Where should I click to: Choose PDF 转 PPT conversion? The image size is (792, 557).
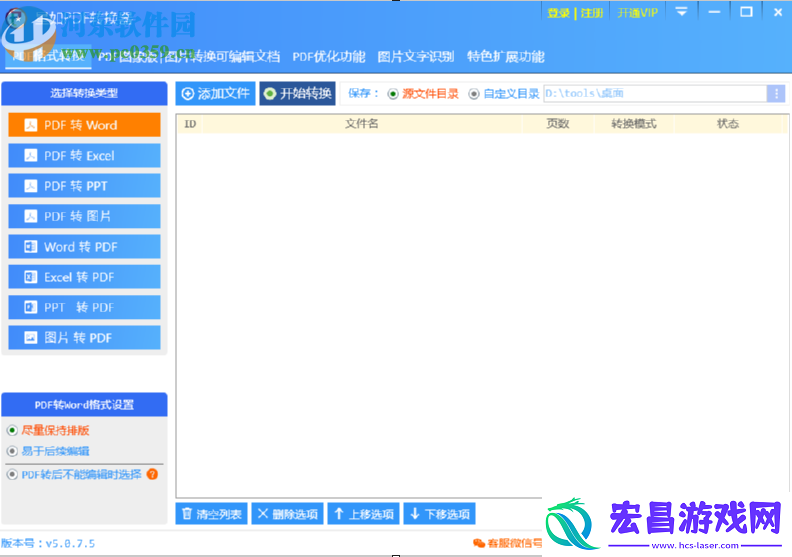pyautogui.click(x=84, y=186)
